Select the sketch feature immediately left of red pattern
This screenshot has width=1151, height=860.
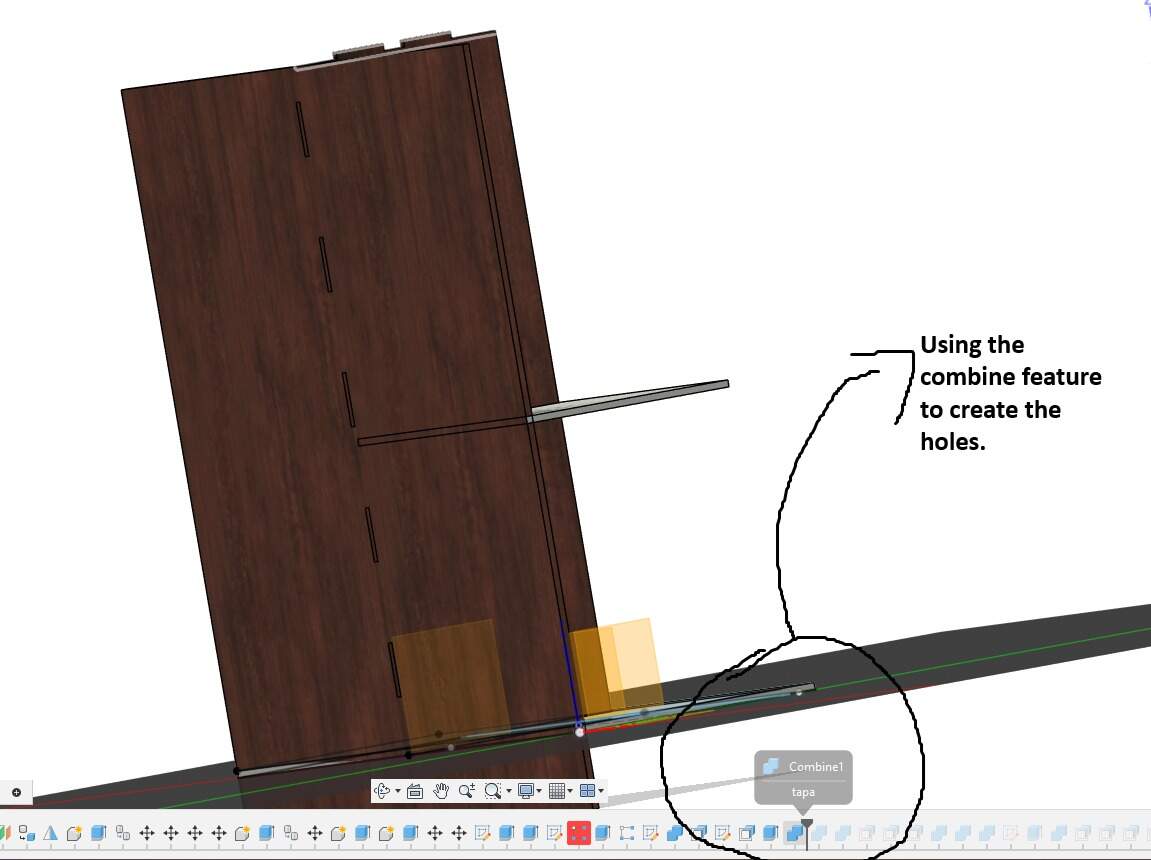click(x=554, y=833)
